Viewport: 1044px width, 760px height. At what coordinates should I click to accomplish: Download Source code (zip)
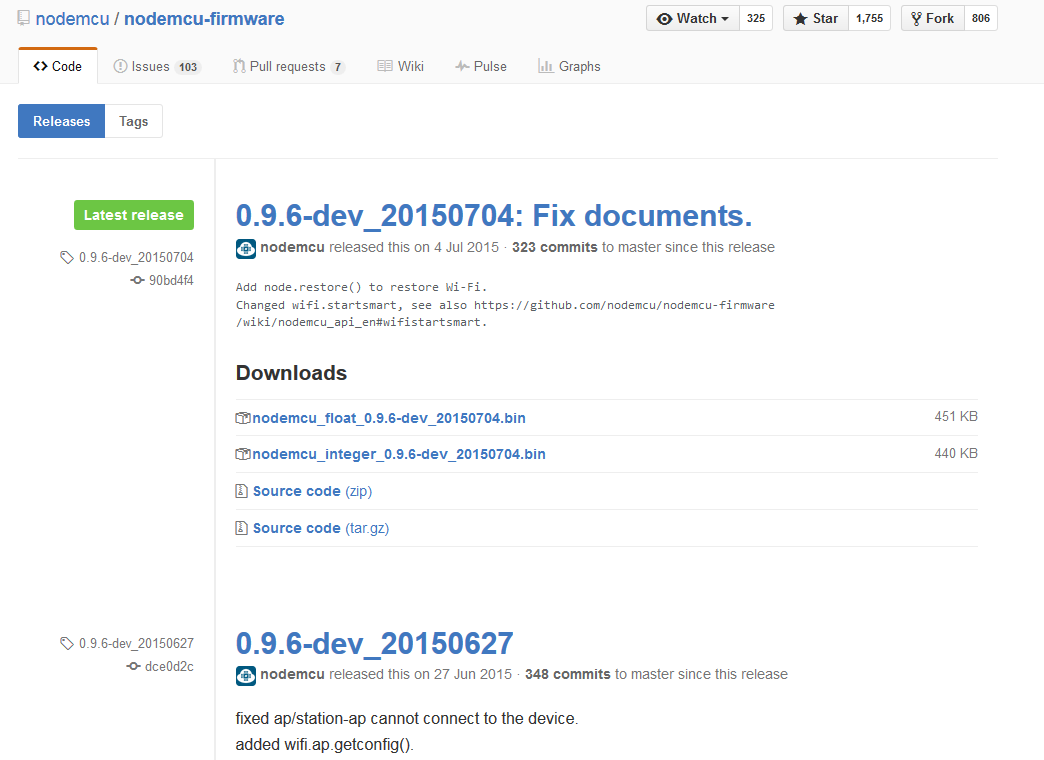pyautogui.click(x=312, y=491)
